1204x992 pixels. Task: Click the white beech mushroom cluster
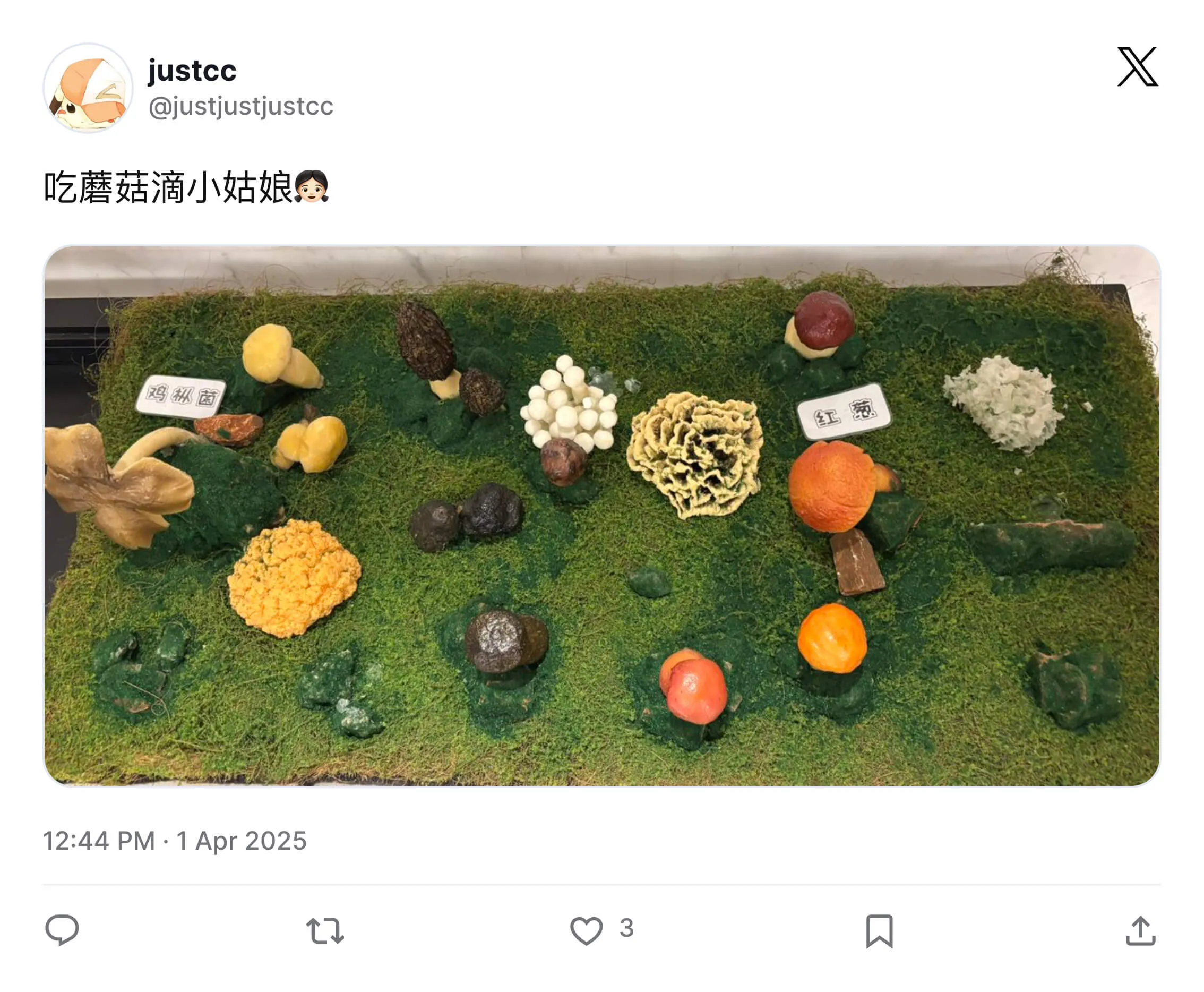click(569, 404)
